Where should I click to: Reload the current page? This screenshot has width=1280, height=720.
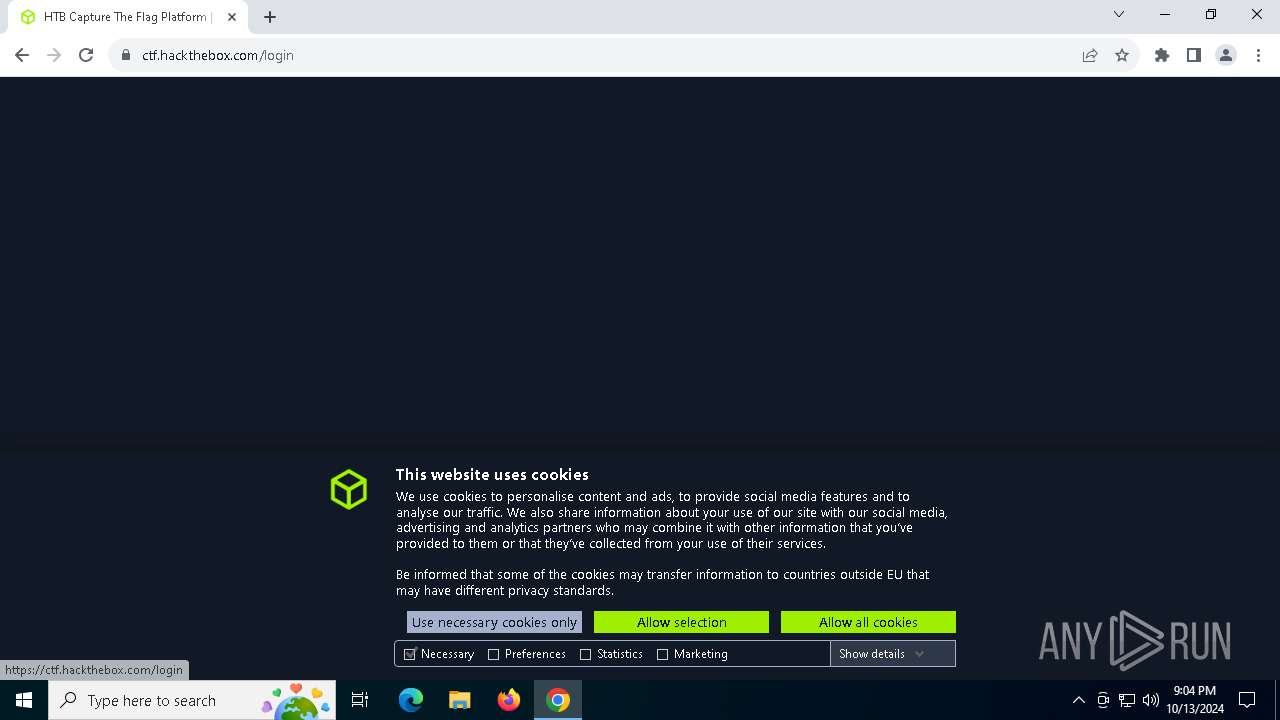click(86, 55)
